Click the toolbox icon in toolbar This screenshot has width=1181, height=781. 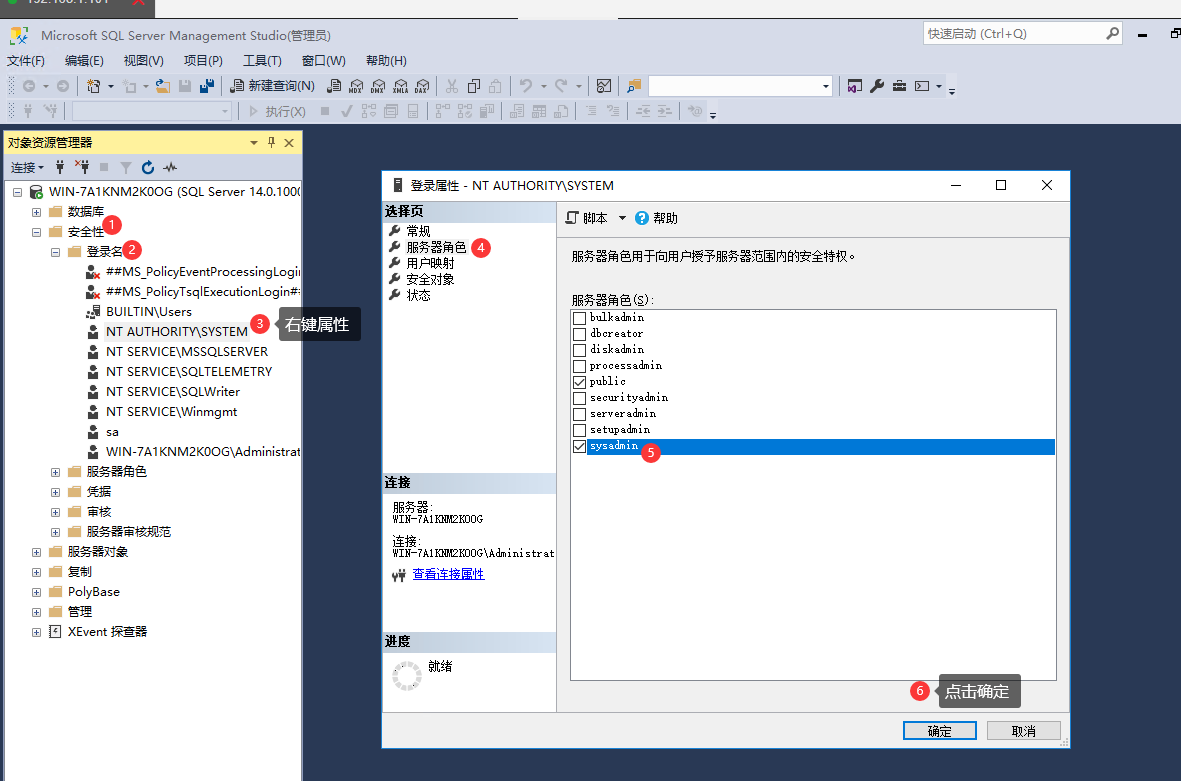899,86
